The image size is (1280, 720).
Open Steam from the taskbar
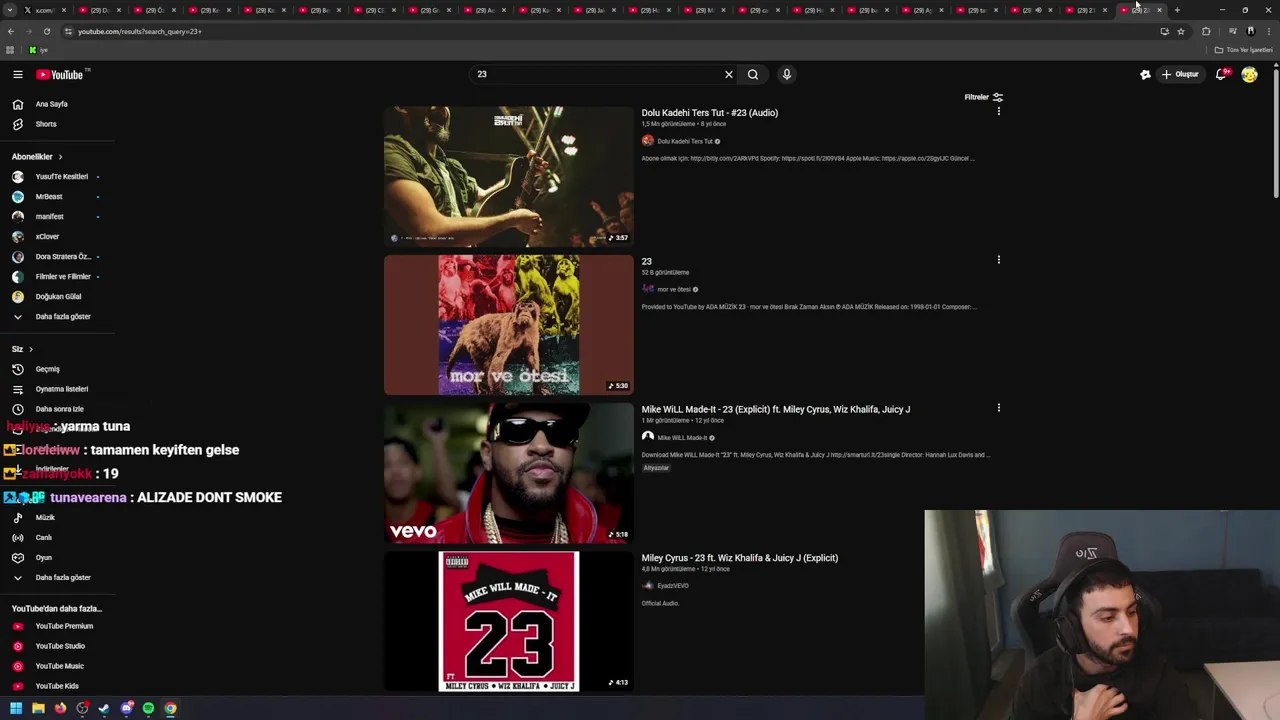104,708
